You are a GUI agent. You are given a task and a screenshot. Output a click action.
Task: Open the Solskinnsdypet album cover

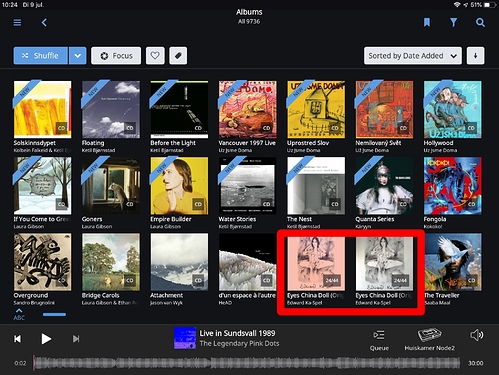[42, 109]
